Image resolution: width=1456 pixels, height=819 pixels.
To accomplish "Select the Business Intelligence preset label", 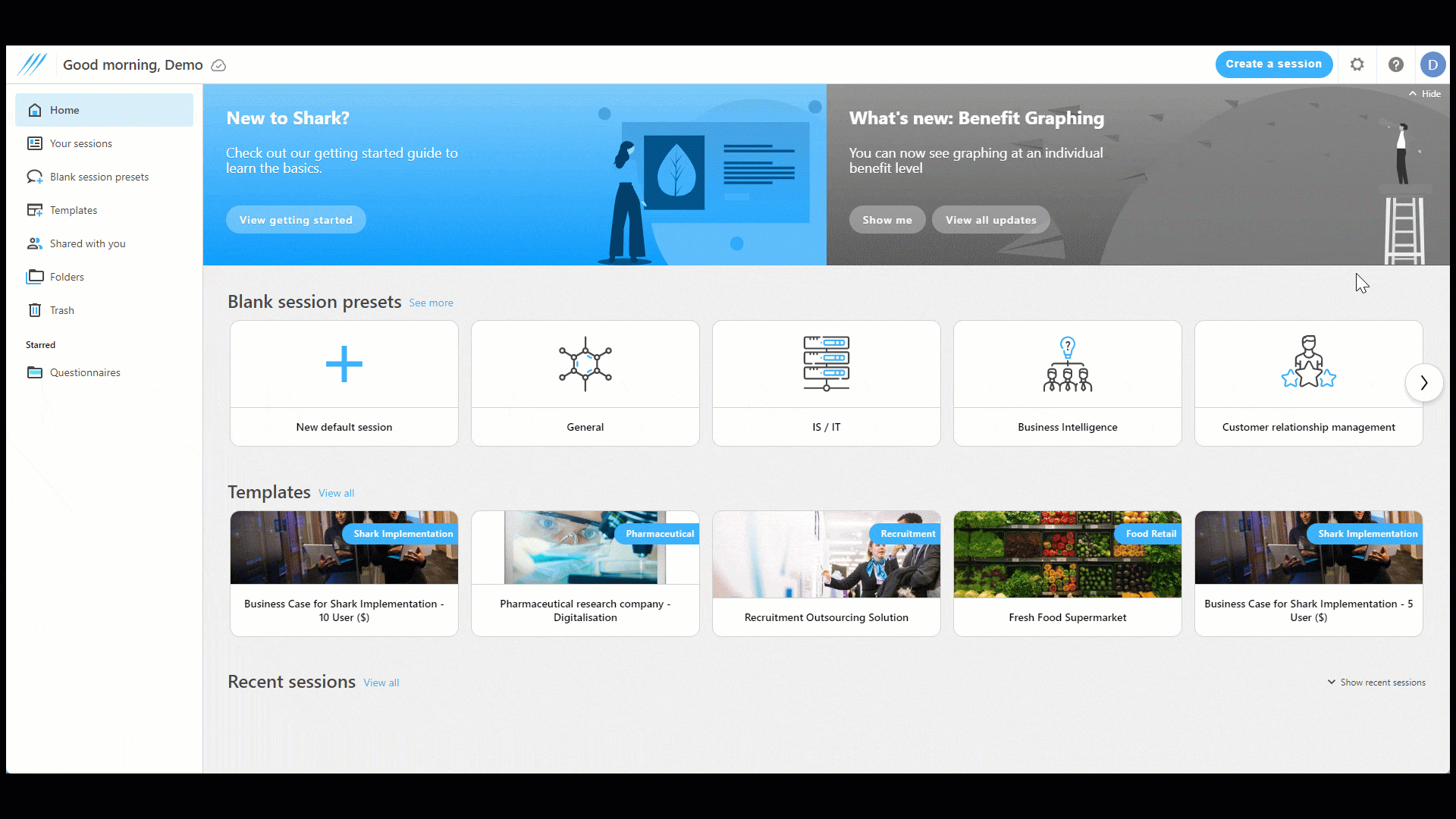I will tap(1068, 427).
